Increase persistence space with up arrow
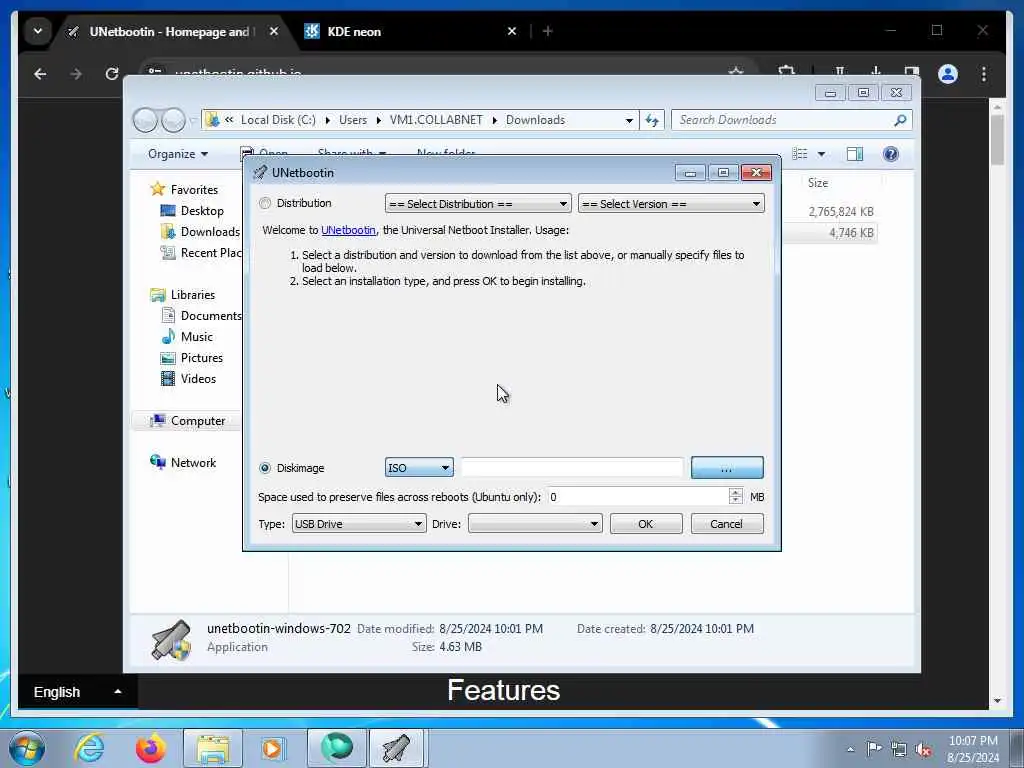The height and width of the screenshot is (768, 1024). [735, 492]
